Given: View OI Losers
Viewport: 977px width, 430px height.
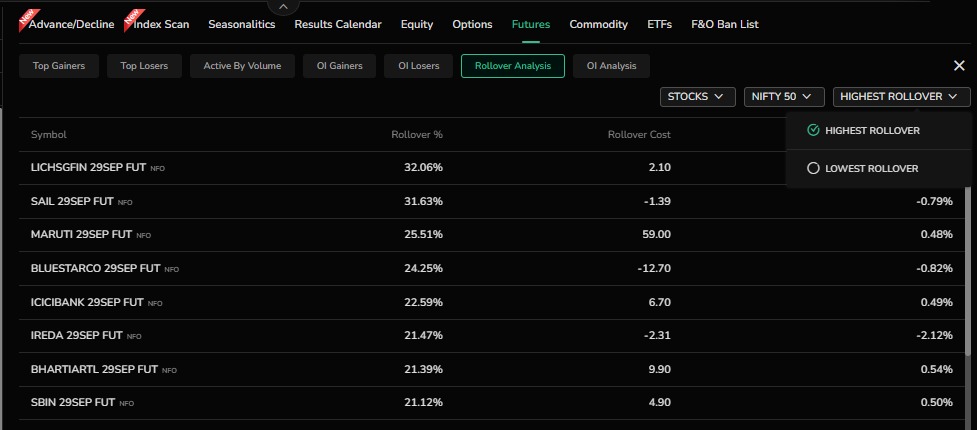Looking at the screenshot, I should point(419,65).
